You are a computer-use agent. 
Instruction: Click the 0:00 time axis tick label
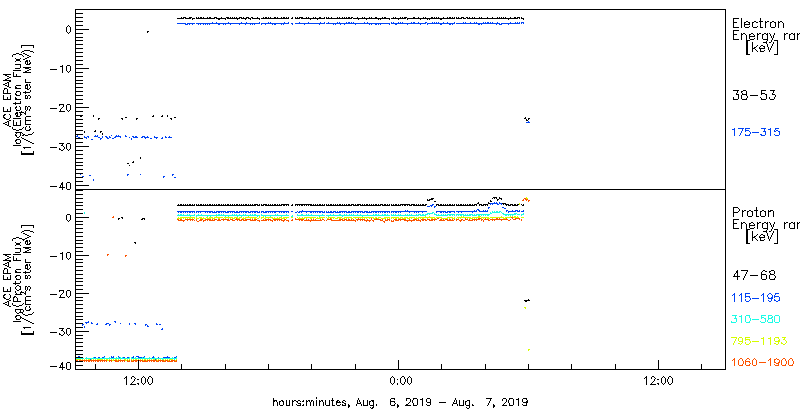tap(399, 380)
